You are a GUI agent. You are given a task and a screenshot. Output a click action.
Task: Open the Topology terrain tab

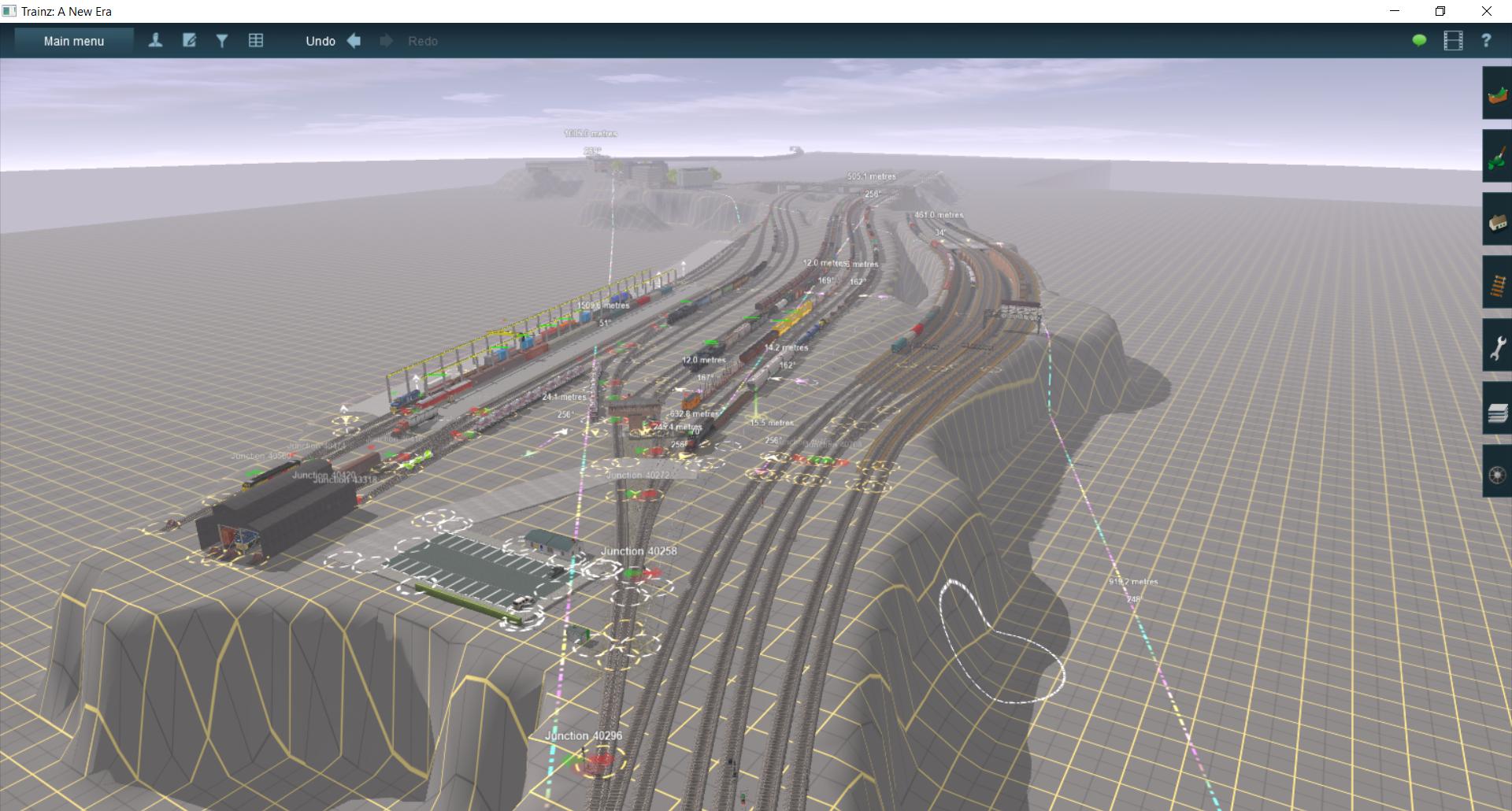point(1497,93)
